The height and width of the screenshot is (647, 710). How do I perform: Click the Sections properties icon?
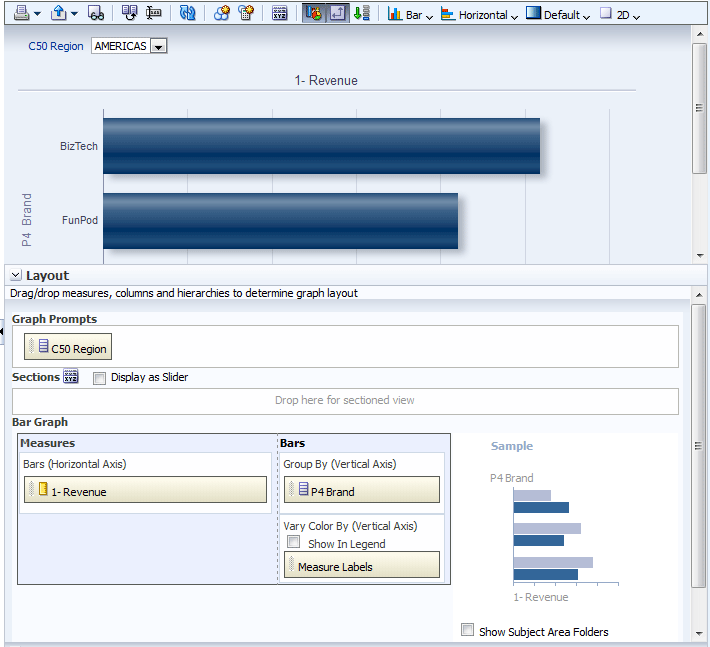[x=71, y=377]
